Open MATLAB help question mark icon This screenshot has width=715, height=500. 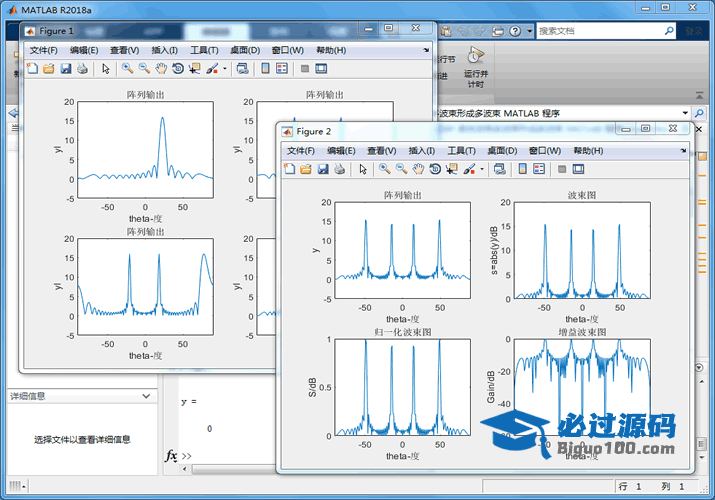(x=515, y=31)
